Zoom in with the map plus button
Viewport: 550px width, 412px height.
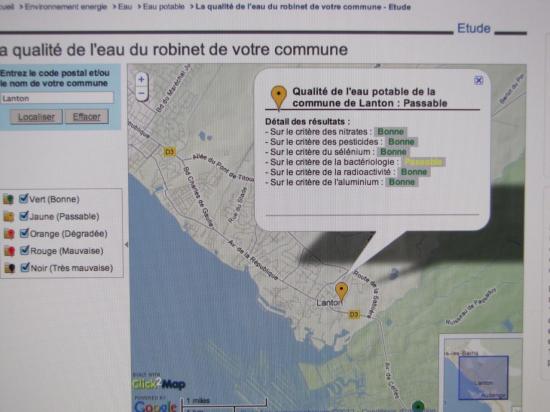coord(141,80)
